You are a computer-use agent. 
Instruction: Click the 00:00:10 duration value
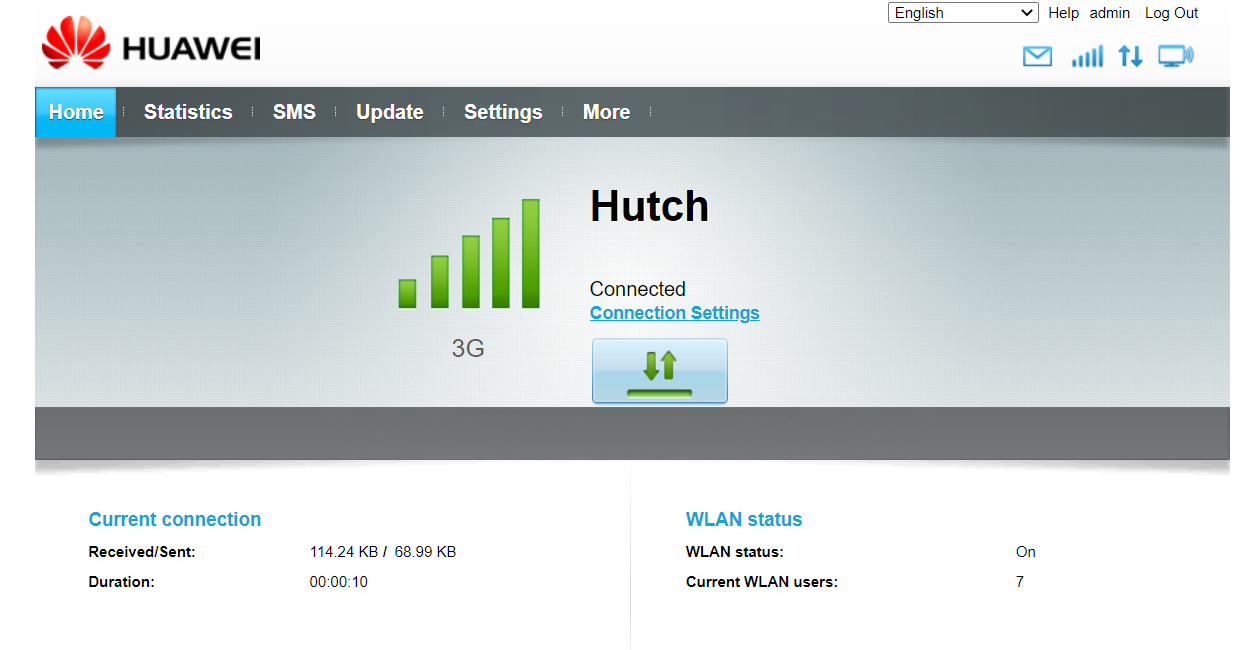pos(339,582)
